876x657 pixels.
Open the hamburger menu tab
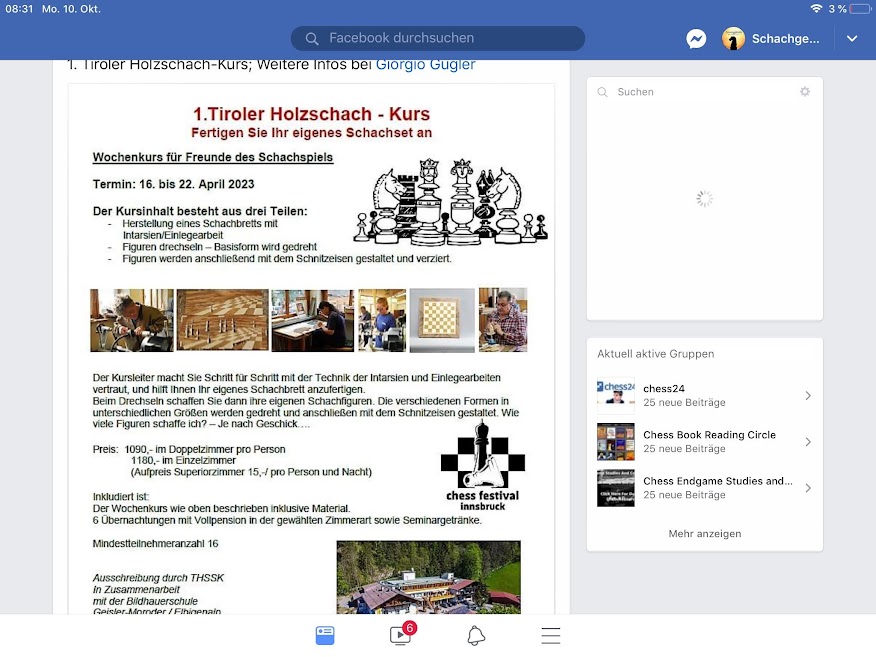point(550,636)
